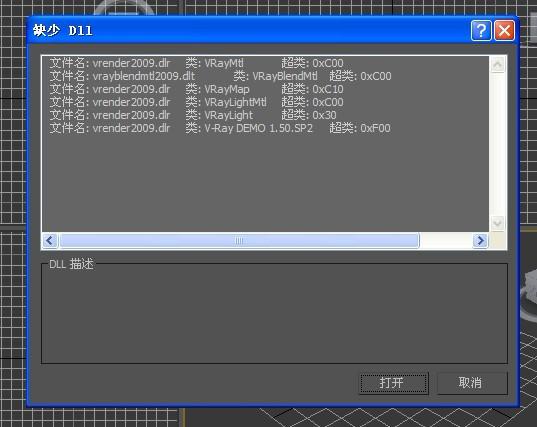Select the V-Ray DEMO 1.50.SP2 entry

[220, 128]
